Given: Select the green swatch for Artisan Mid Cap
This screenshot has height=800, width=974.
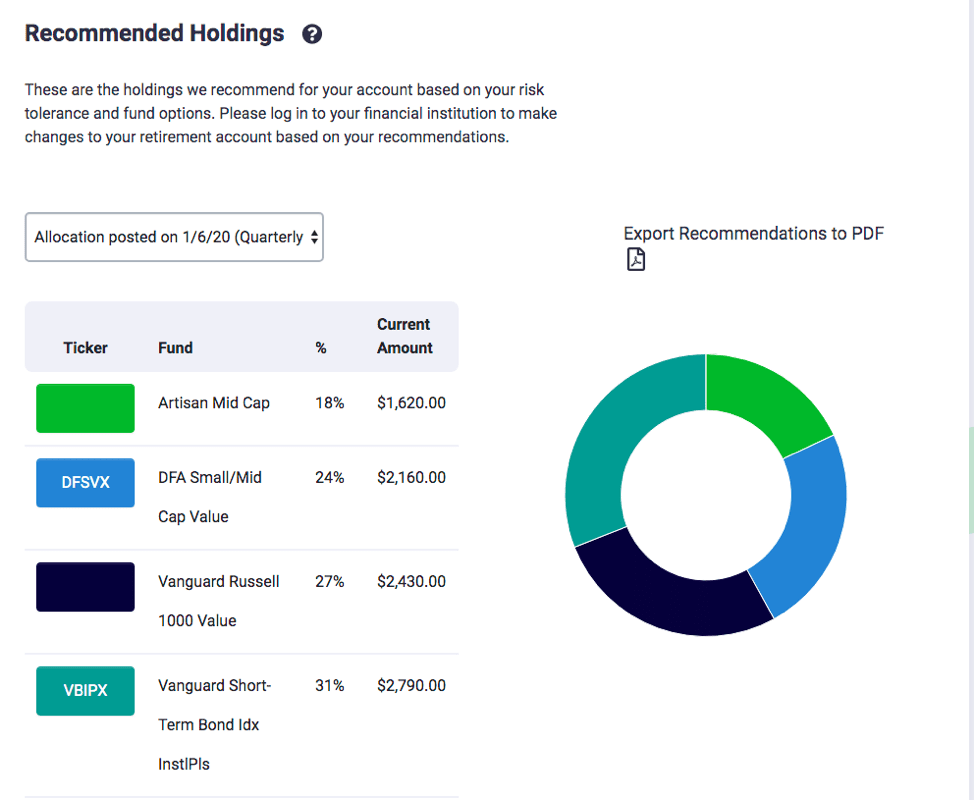Looking at the screenshot, I should (x=85, y=408).
